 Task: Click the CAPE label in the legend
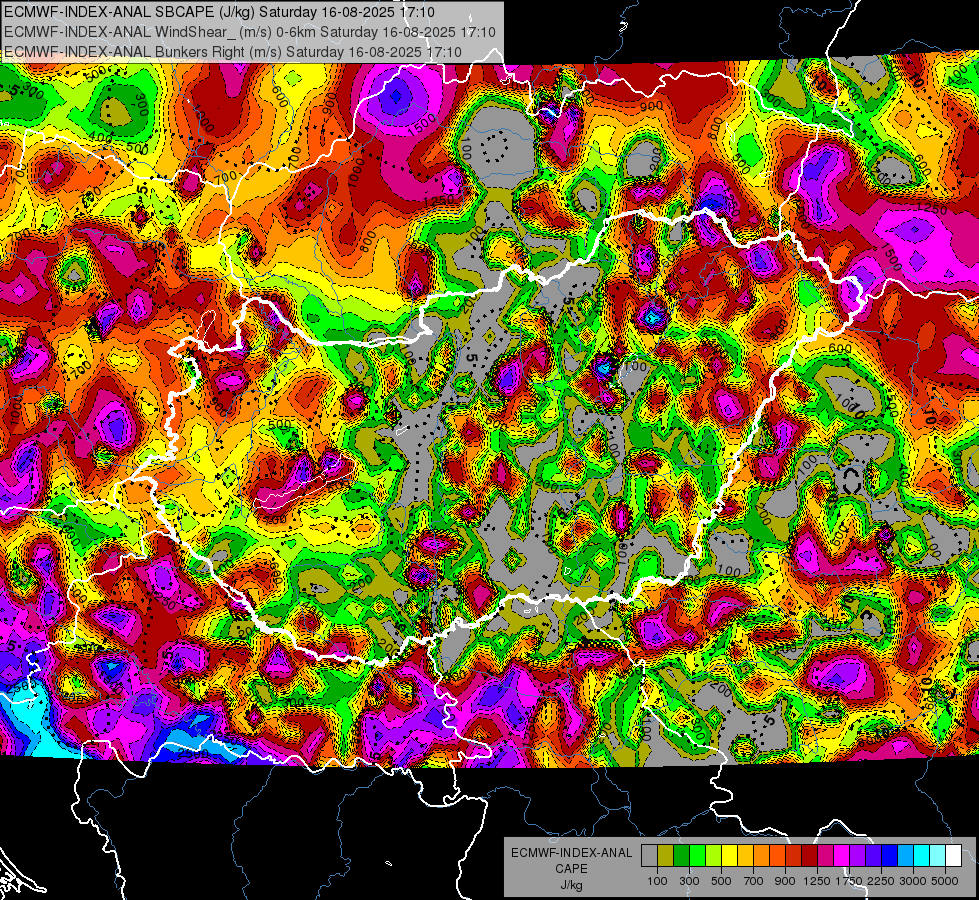coord(571,868)
